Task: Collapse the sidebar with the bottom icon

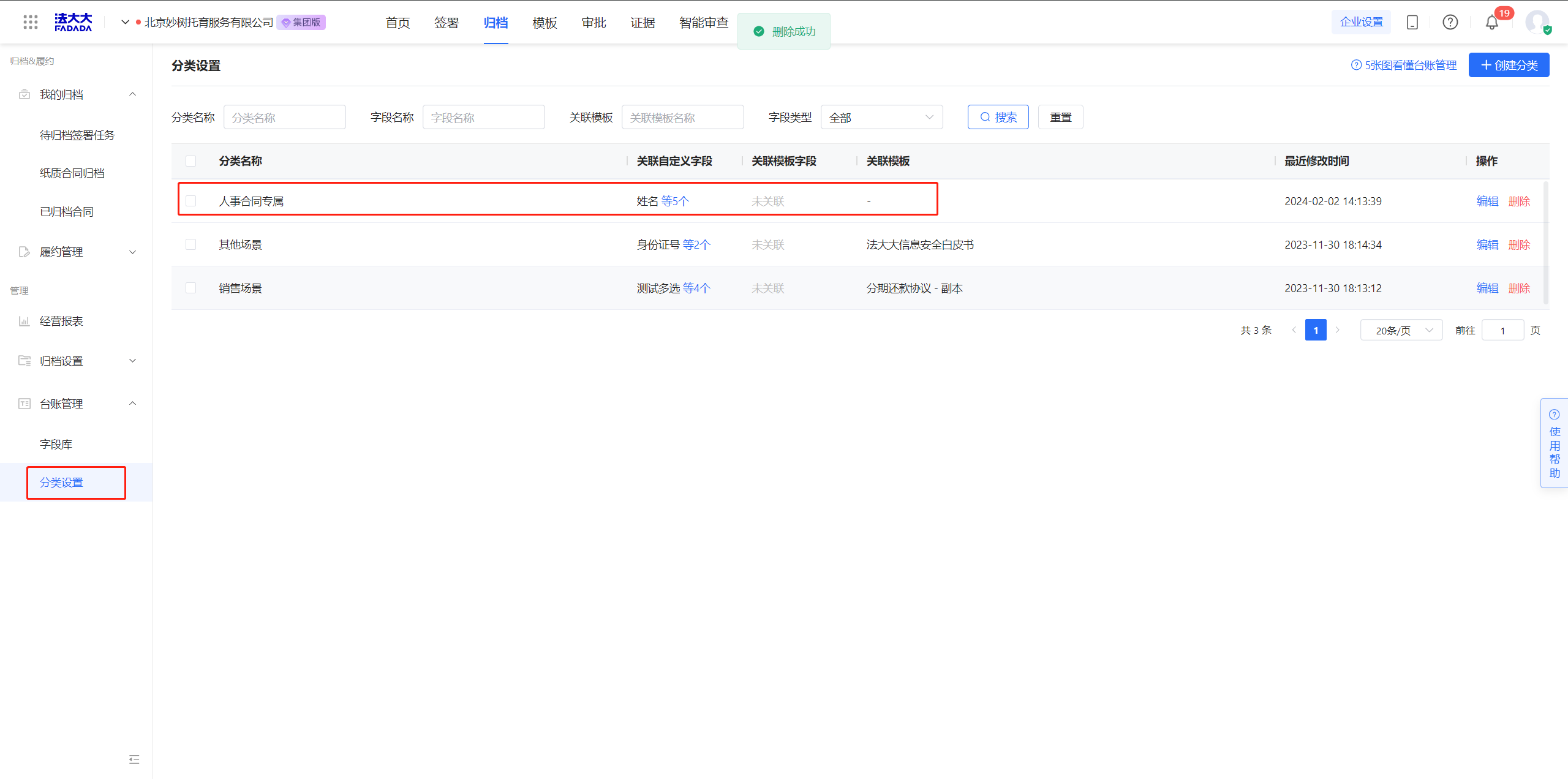Action: click(134, 759)
